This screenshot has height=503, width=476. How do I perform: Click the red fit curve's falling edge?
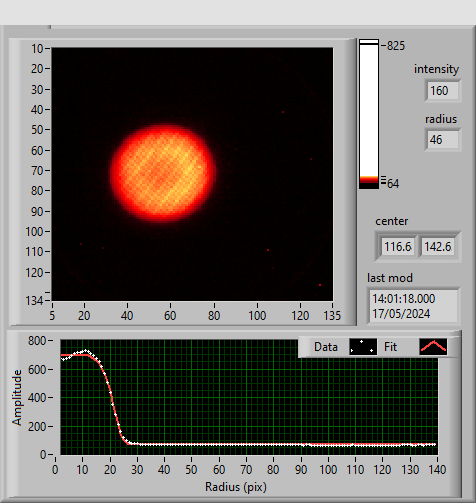113,402
